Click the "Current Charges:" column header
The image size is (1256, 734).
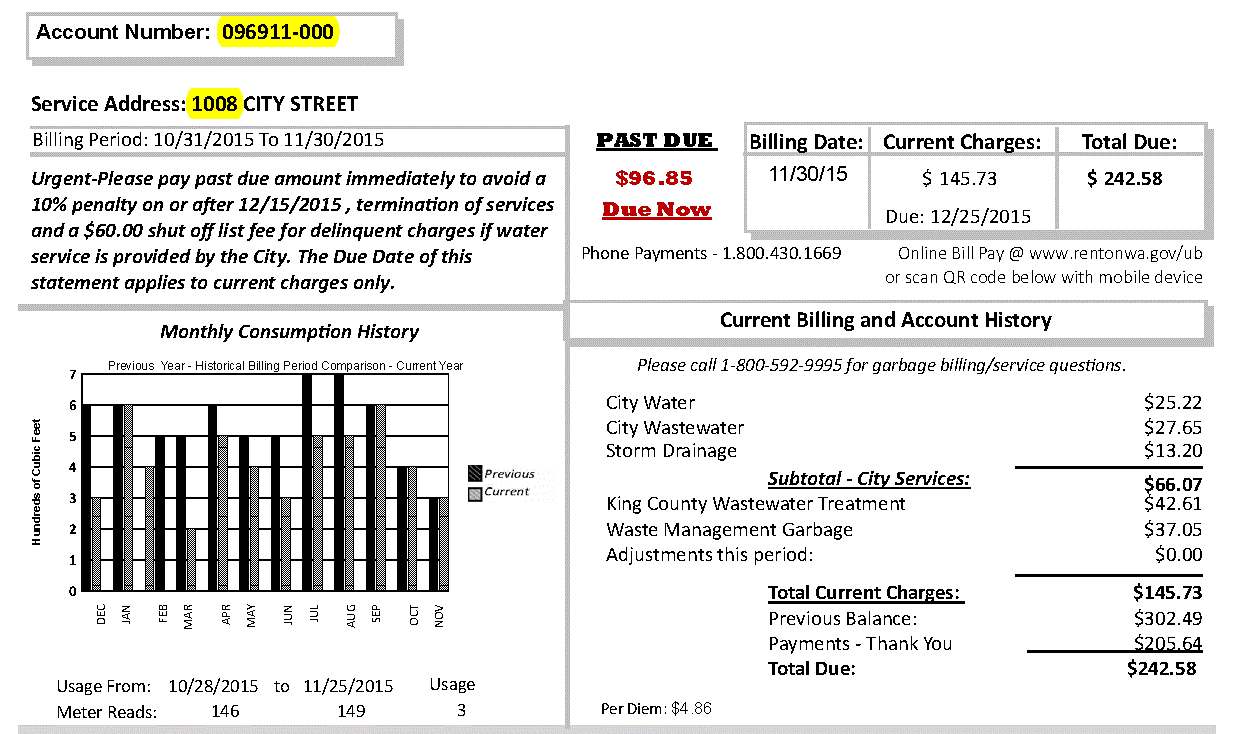tap(961, 142)
